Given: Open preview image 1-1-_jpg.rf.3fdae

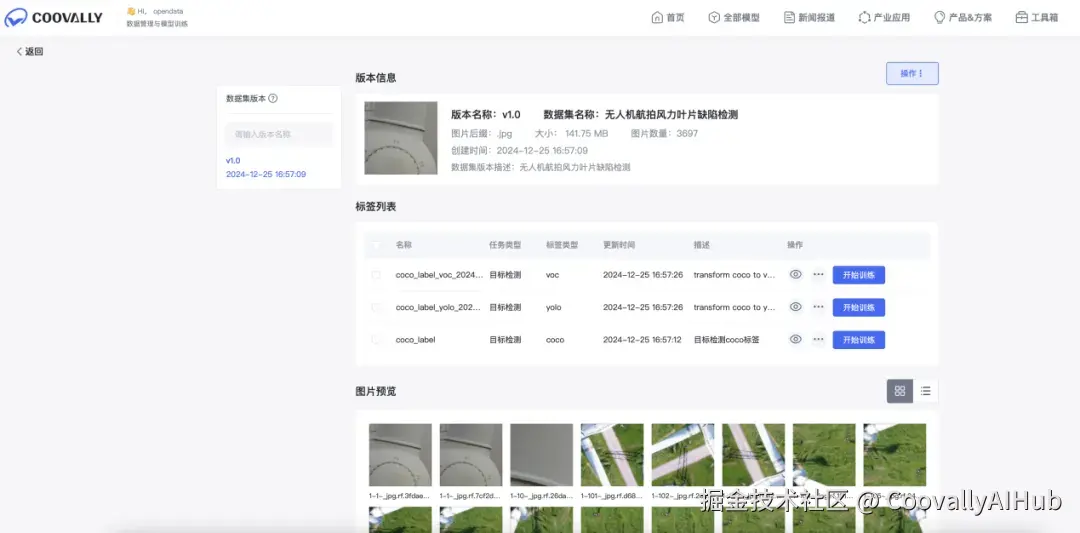Looking at the screenshot, I should [x=400, y=454].
